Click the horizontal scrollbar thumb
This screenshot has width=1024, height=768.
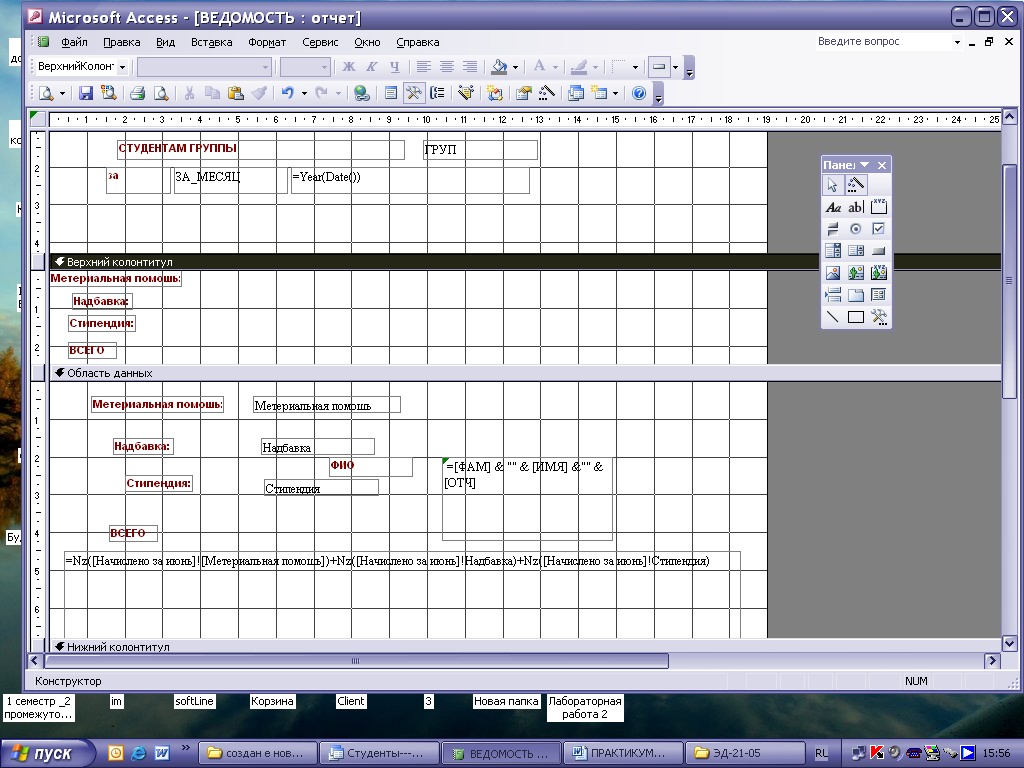point(356,661)
